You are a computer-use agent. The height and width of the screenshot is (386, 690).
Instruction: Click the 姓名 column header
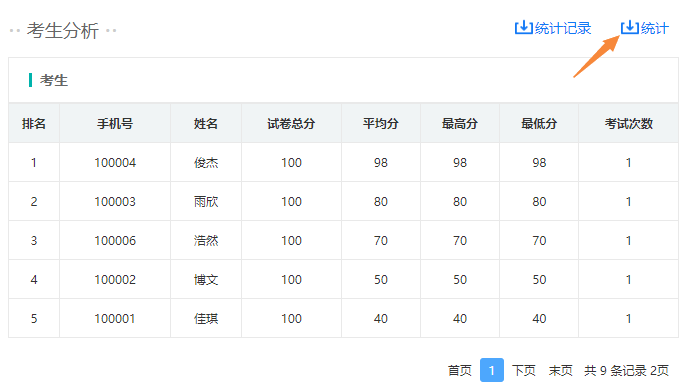pos(206,124)
